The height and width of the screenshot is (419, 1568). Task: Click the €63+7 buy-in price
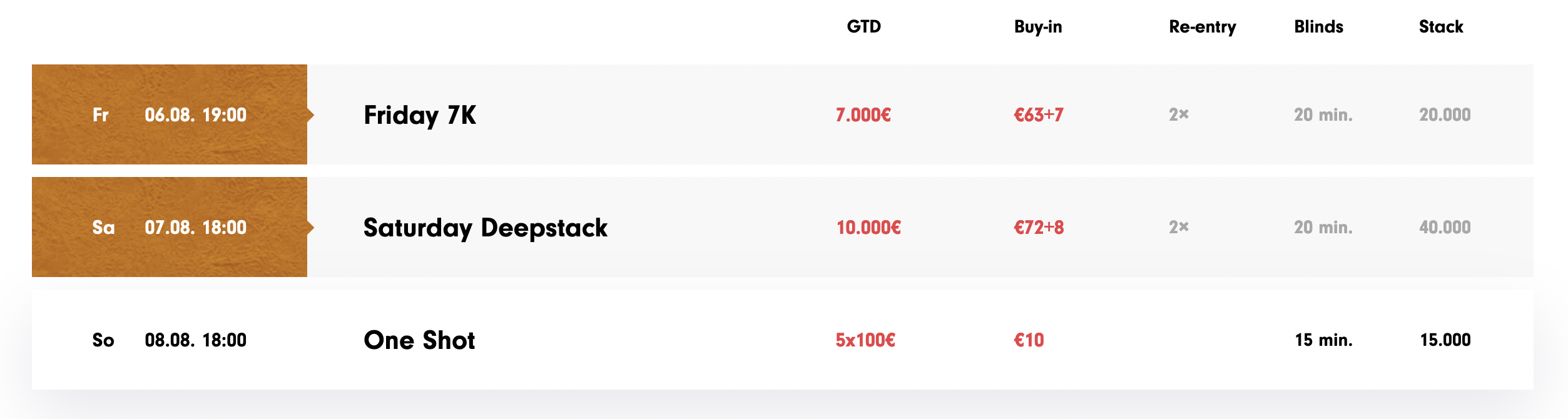coord(1038,115)
